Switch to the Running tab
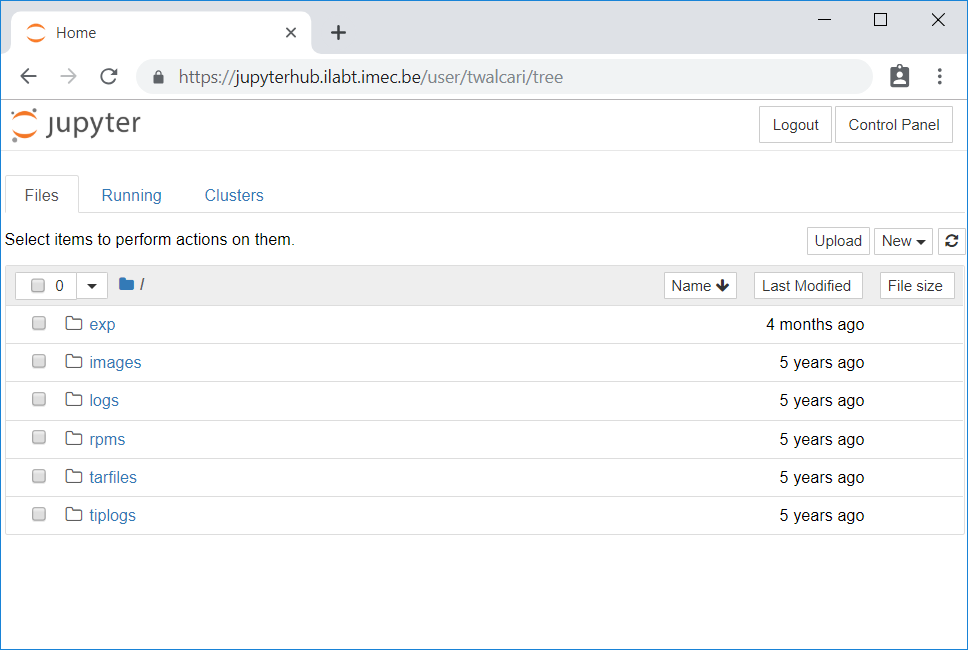The image size is (968, 650). point(131,195)
